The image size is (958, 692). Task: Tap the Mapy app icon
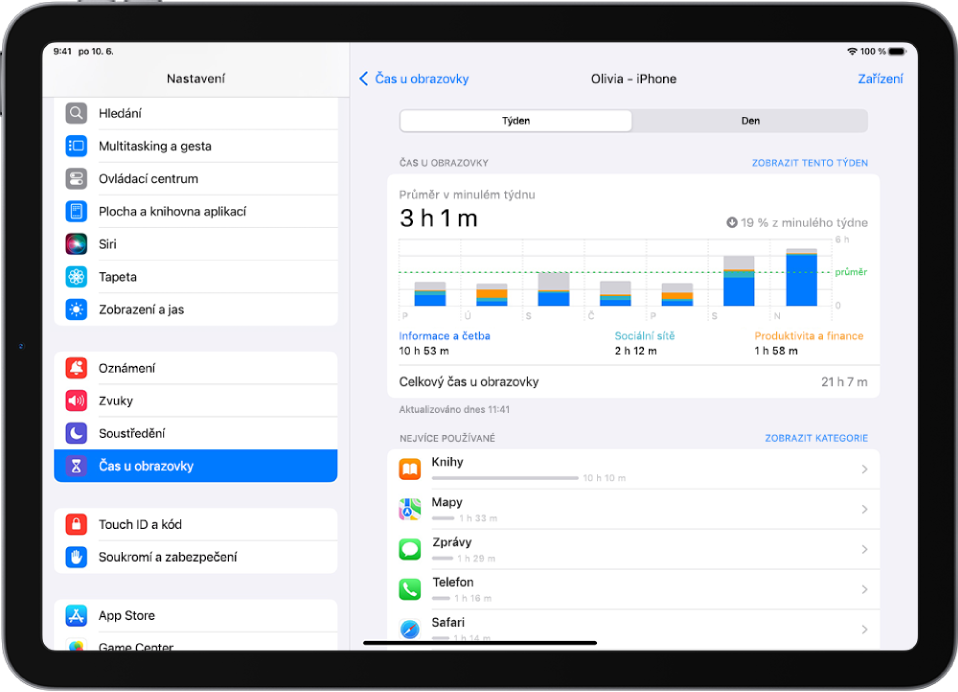click(x=410, y=509)
